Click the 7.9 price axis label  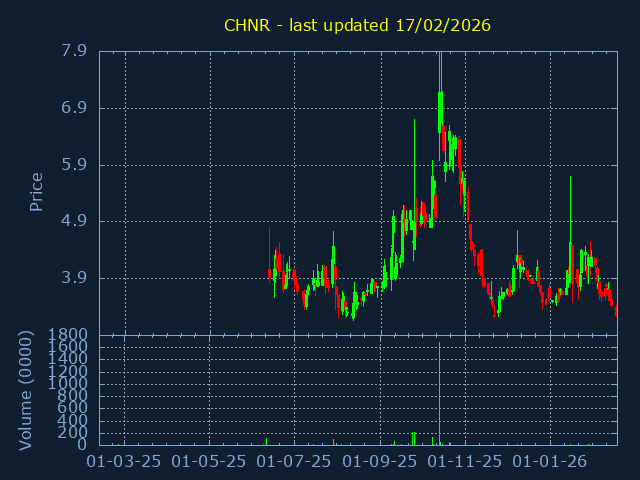[74, 51]
